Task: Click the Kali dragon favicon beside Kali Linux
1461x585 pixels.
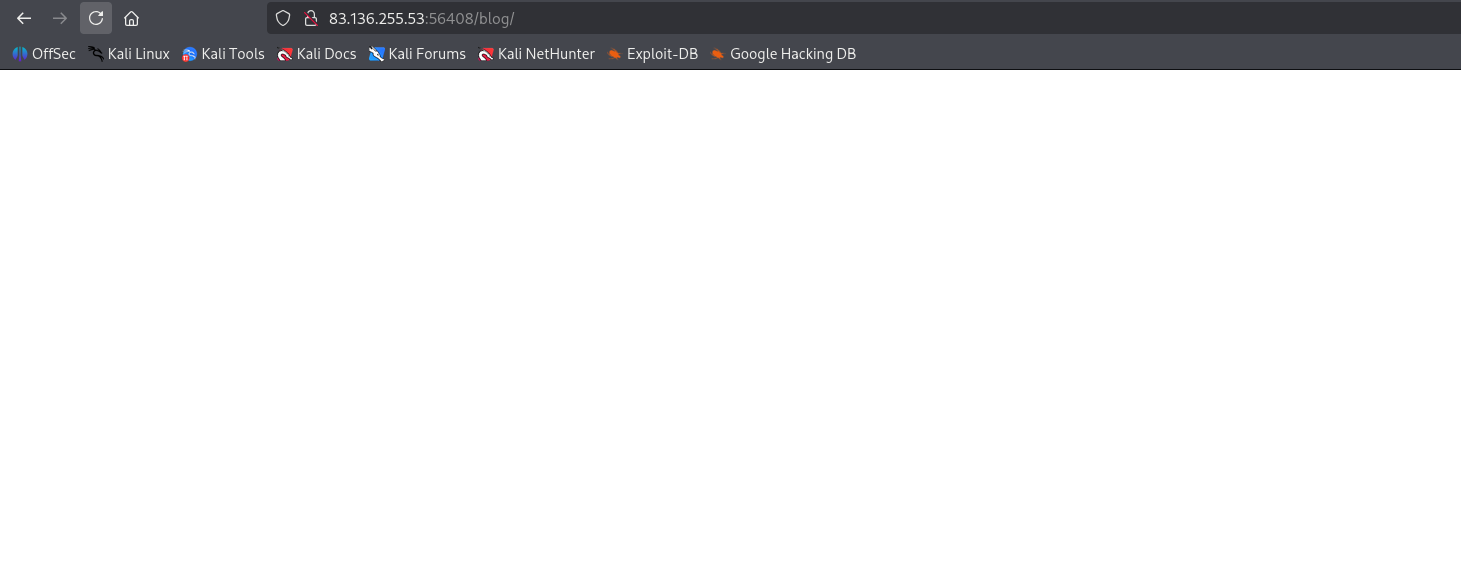Action: (96, 54)
